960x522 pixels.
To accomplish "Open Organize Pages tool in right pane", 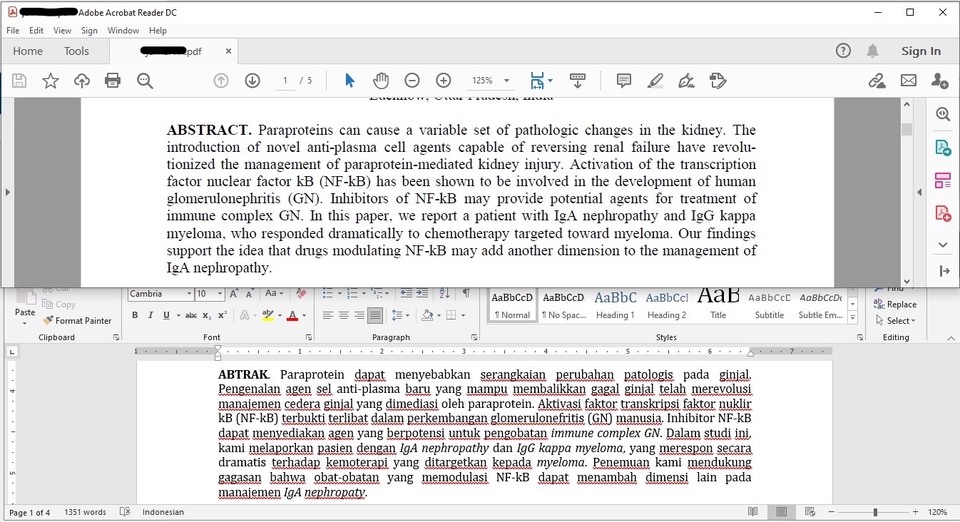I will [943, 181].
